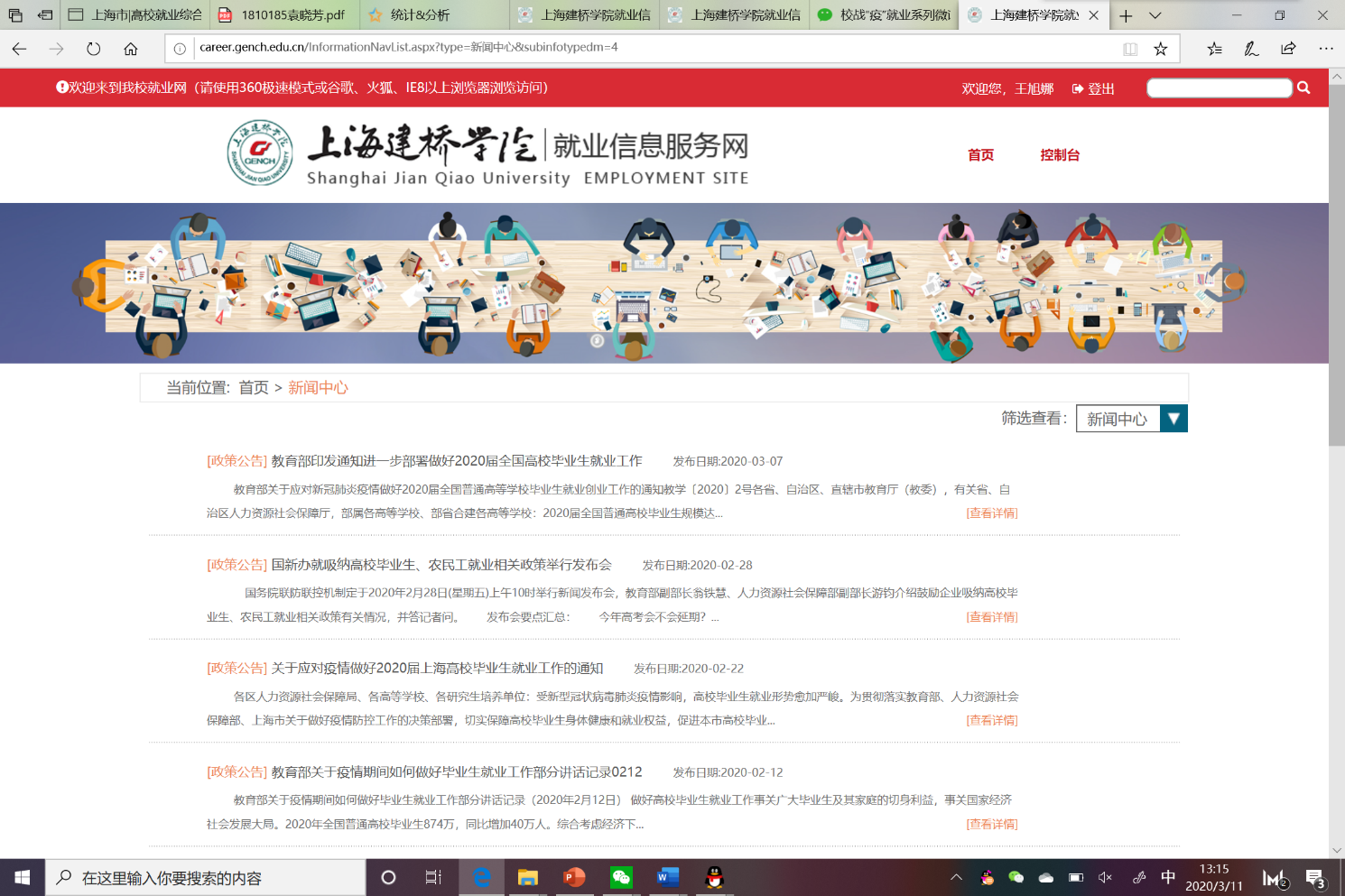This screenshot has height=896, width=1345.
Task: Open the Share page icon
Action: click(x=1288, y=49)
